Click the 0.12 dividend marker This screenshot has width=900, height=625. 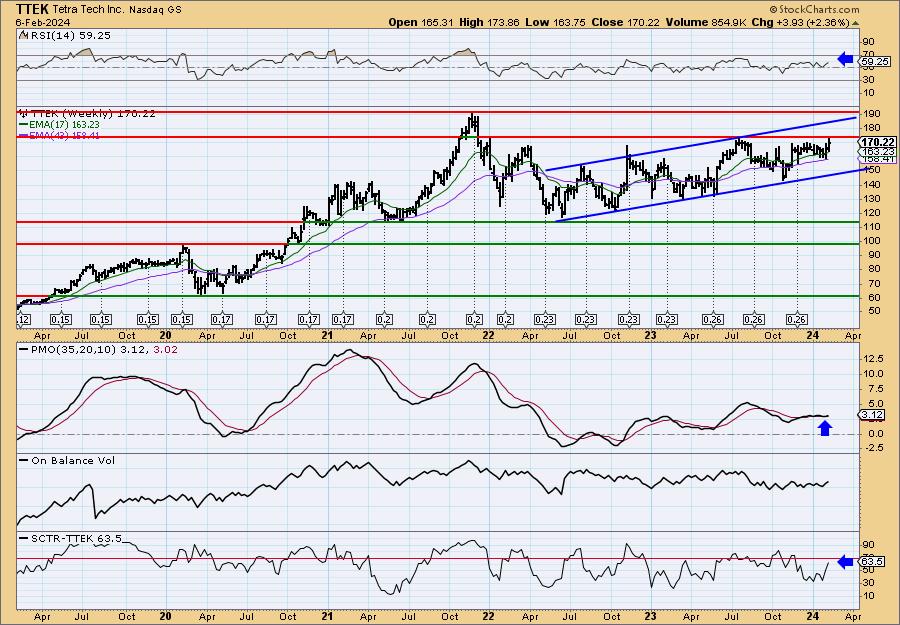click(23, 320)
